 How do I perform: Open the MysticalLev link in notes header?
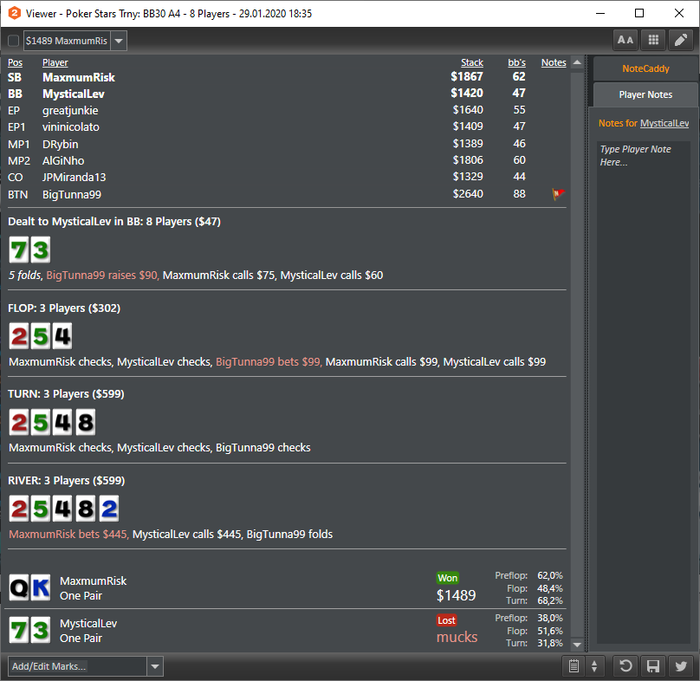[664, 123]
